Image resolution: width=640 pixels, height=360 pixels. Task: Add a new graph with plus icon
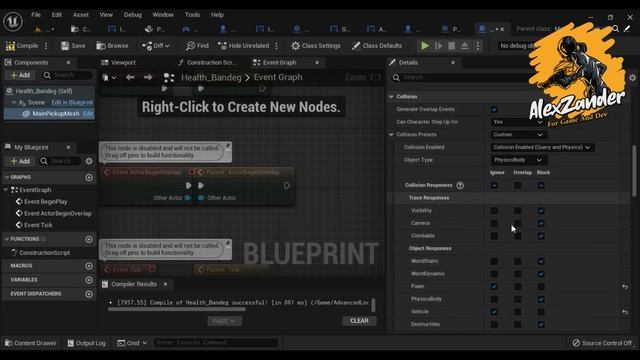click(89, 178)
